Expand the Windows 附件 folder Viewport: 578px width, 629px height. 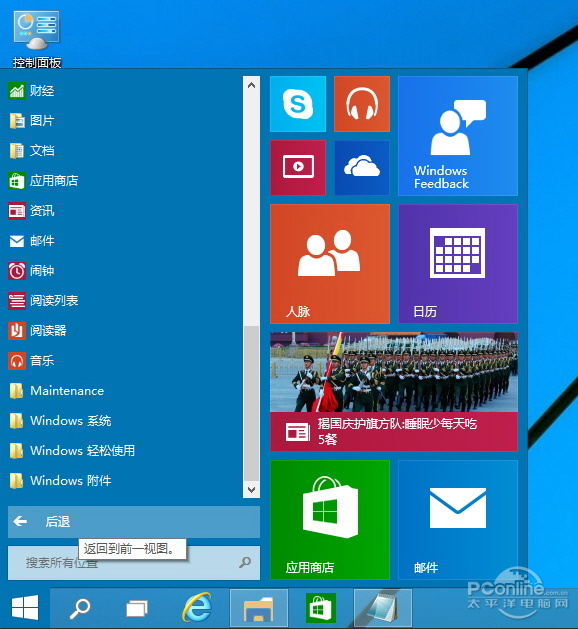pos(60,481)
